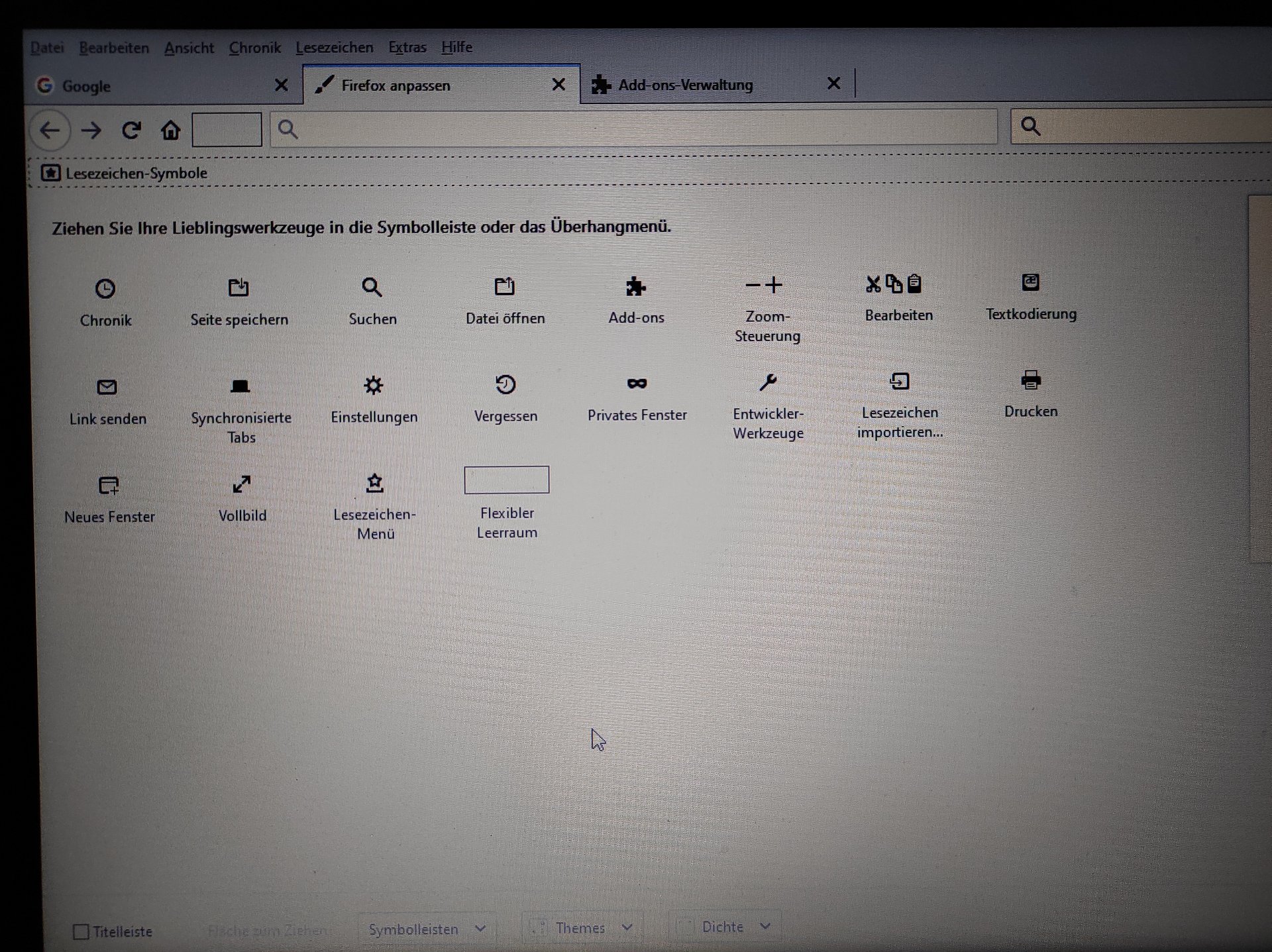
Task: Open the Themes dropdown
Action: tap(583, 927)
